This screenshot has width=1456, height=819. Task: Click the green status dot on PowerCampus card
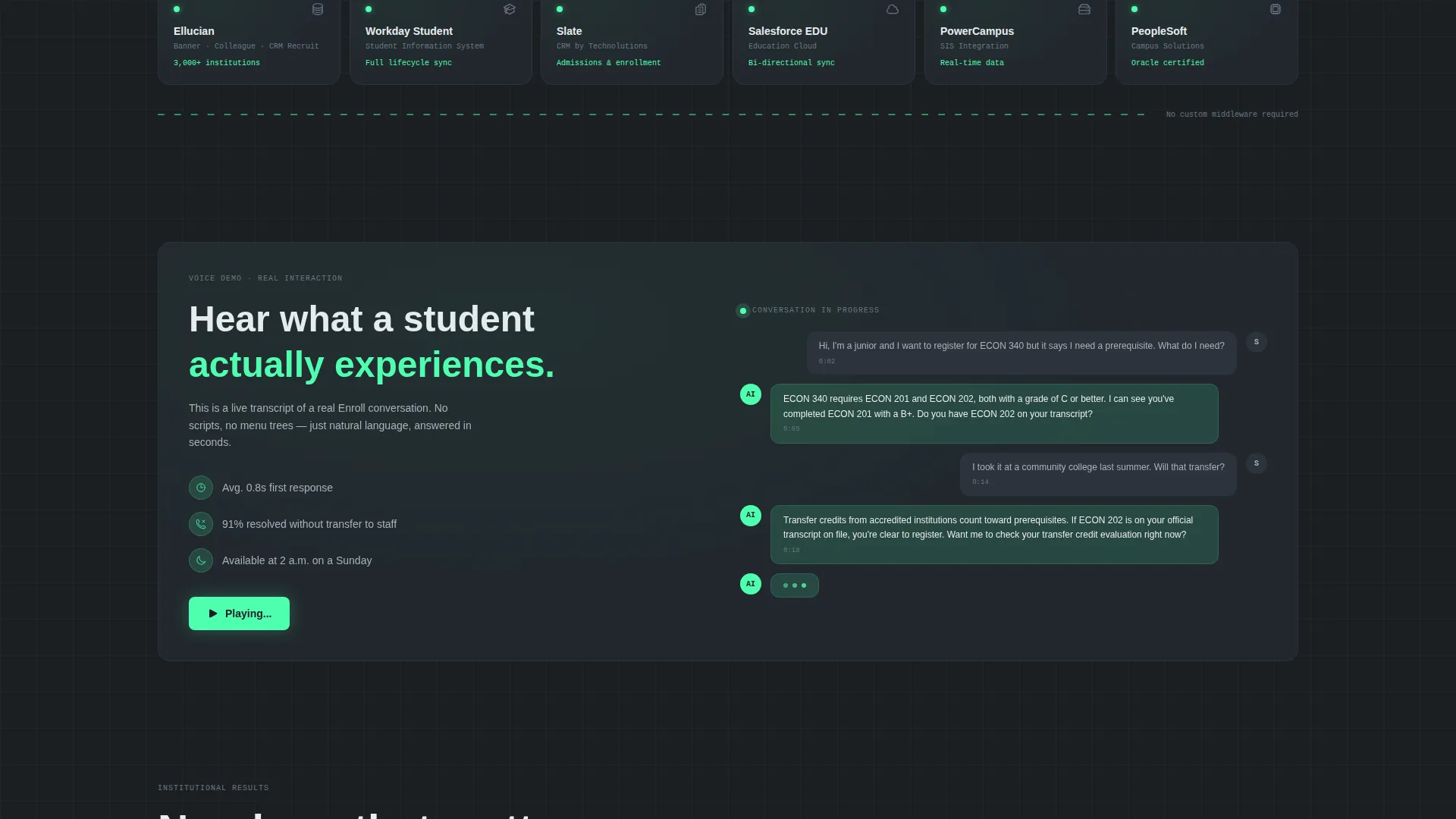943,9
